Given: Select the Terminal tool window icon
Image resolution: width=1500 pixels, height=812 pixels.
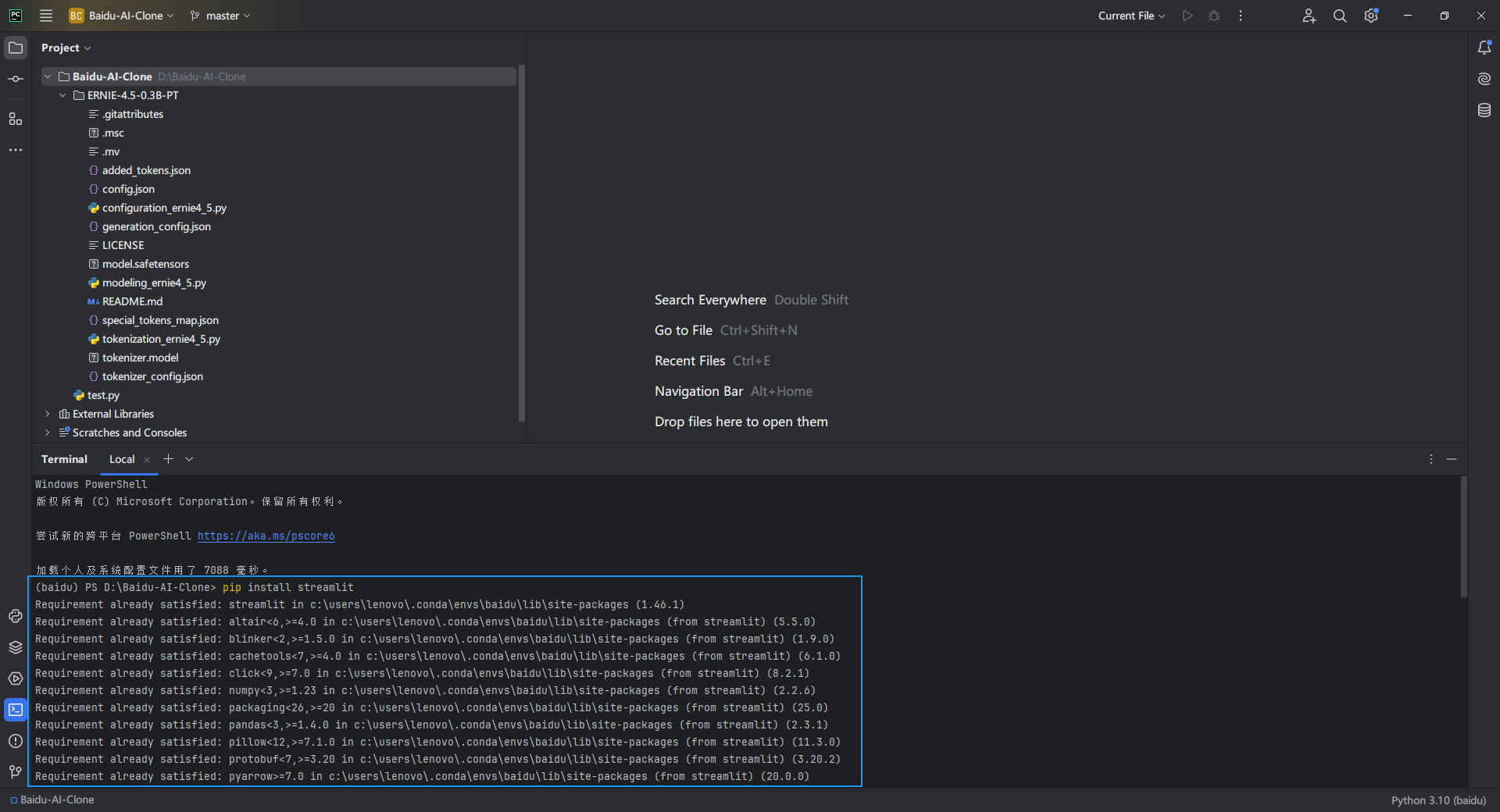Looking at the screenshot, I should 16,710.
